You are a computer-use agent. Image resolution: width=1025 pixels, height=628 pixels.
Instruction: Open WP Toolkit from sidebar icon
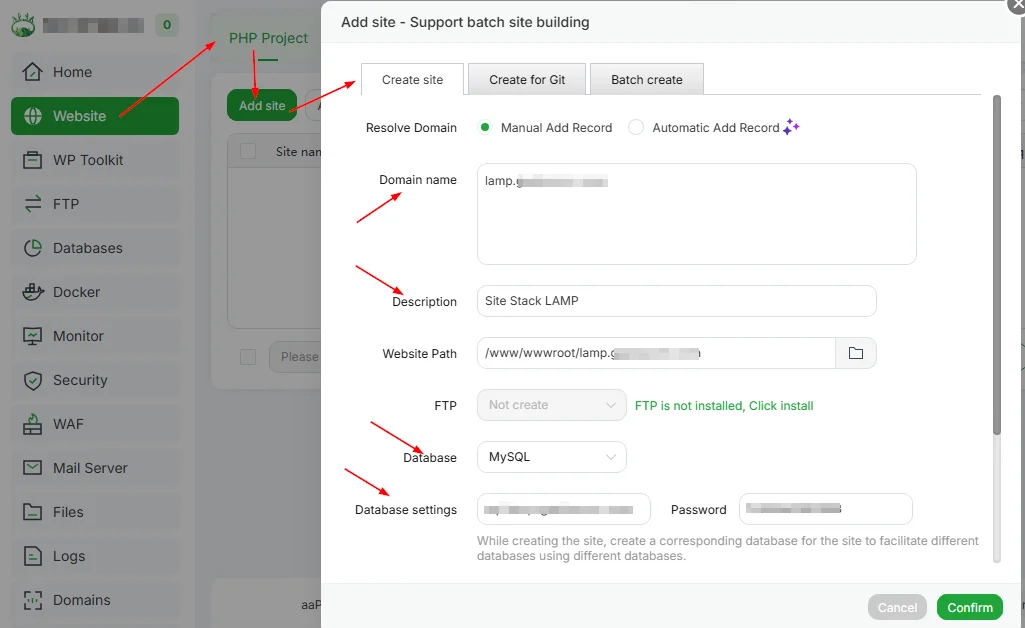point(33,160)
